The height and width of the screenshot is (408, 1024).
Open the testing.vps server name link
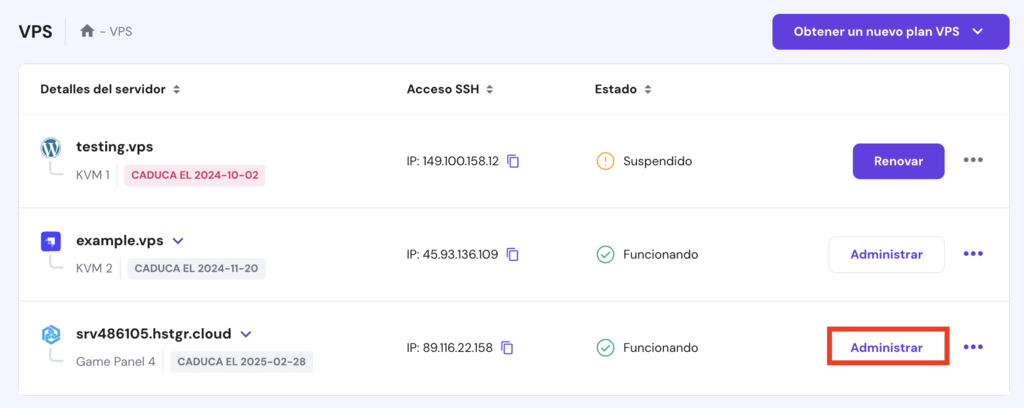coord(114,147)
